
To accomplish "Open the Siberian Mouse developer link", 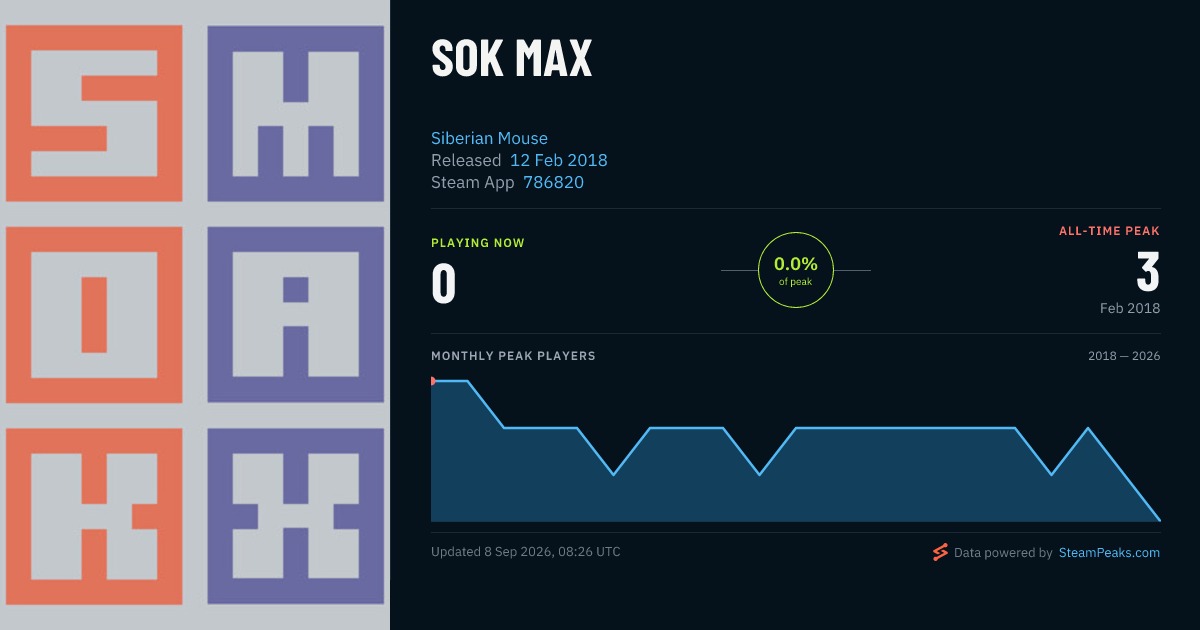I will coord(489,138).
